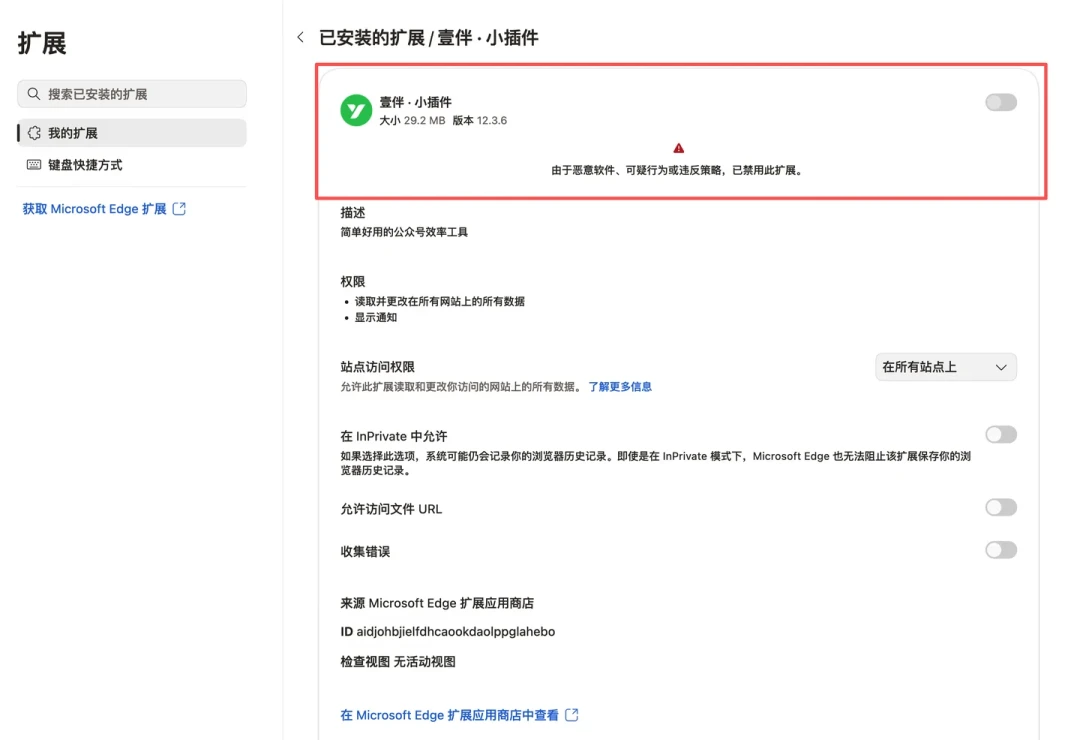
Task: Click the 简单好用的公众号效率工具 description
Action: pyautogui.click(x=404, y=232)
